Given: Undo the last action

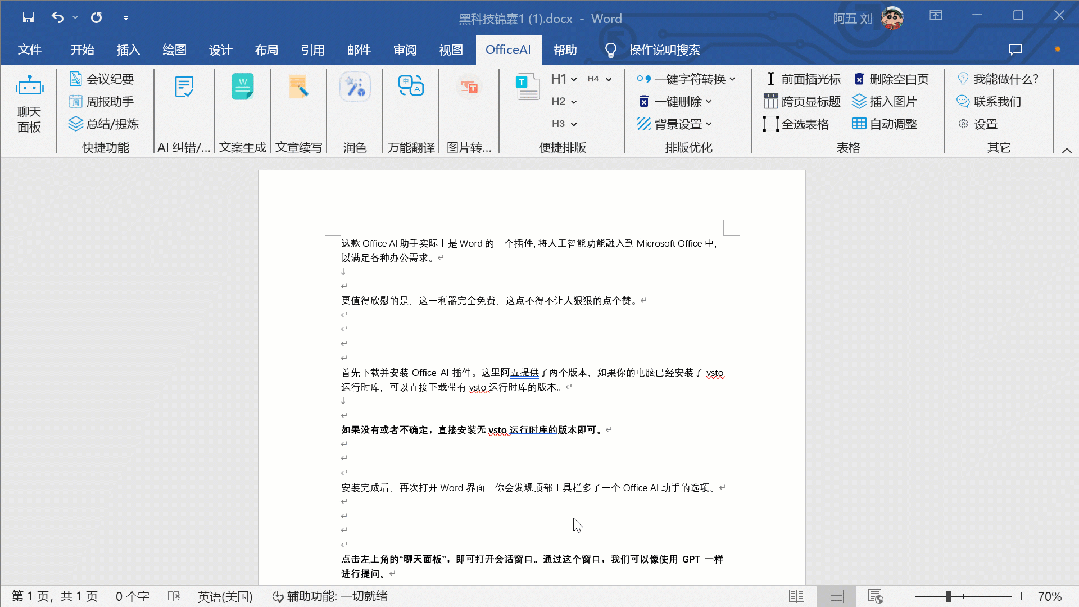Looking at the screenshot, I should pyautogui.click(x=58, y=18).
